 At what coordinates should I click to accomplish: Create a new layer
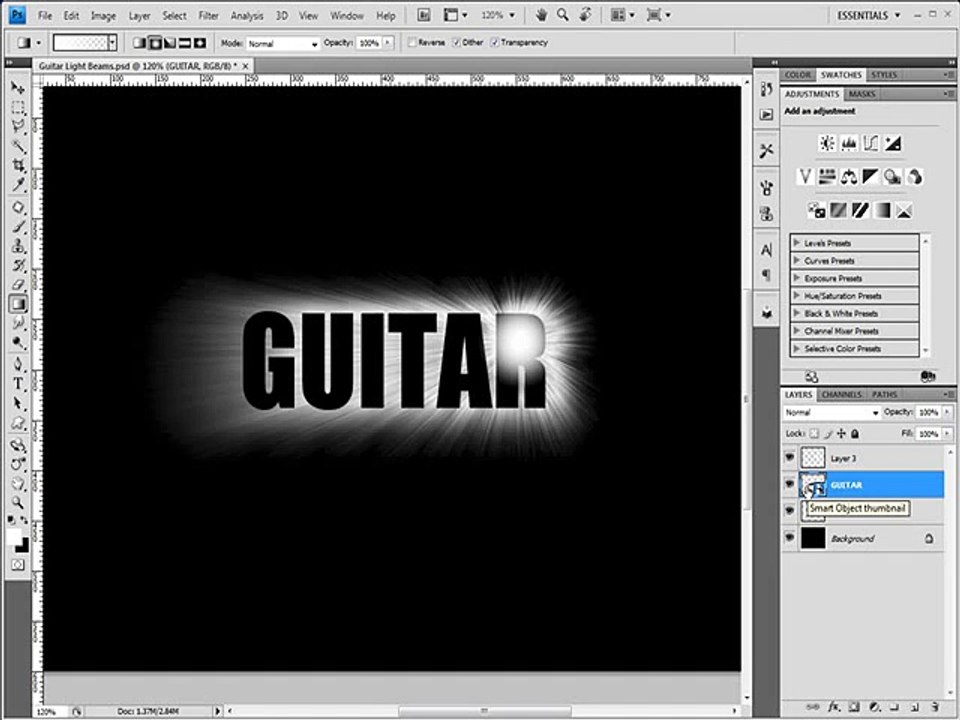(914, 707)
